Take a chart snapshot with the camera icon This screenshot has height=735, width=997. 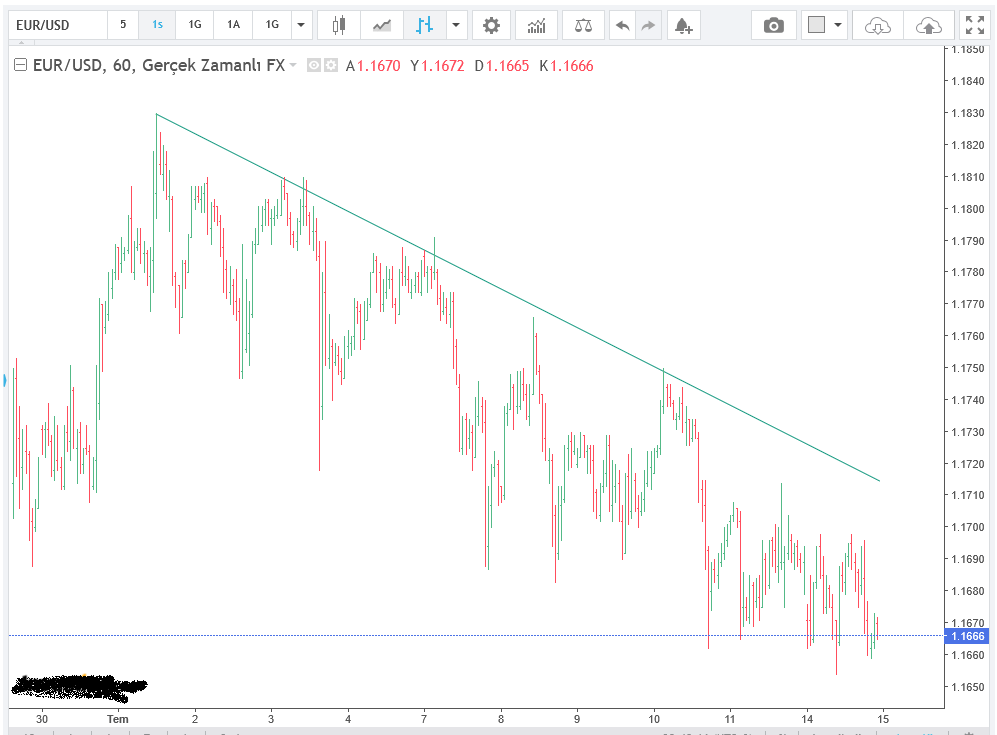pyautogui.click(x=773, y=25)
